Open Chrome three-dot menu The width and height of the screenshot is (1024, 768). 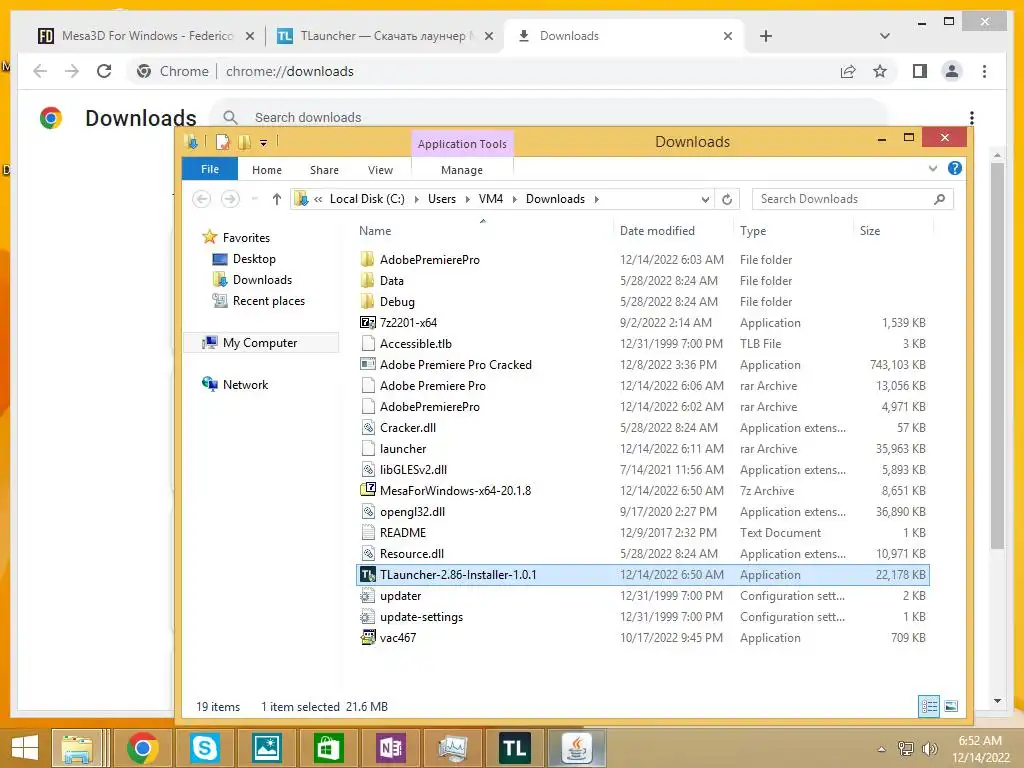pyautogui.click(x=984, y=71)
